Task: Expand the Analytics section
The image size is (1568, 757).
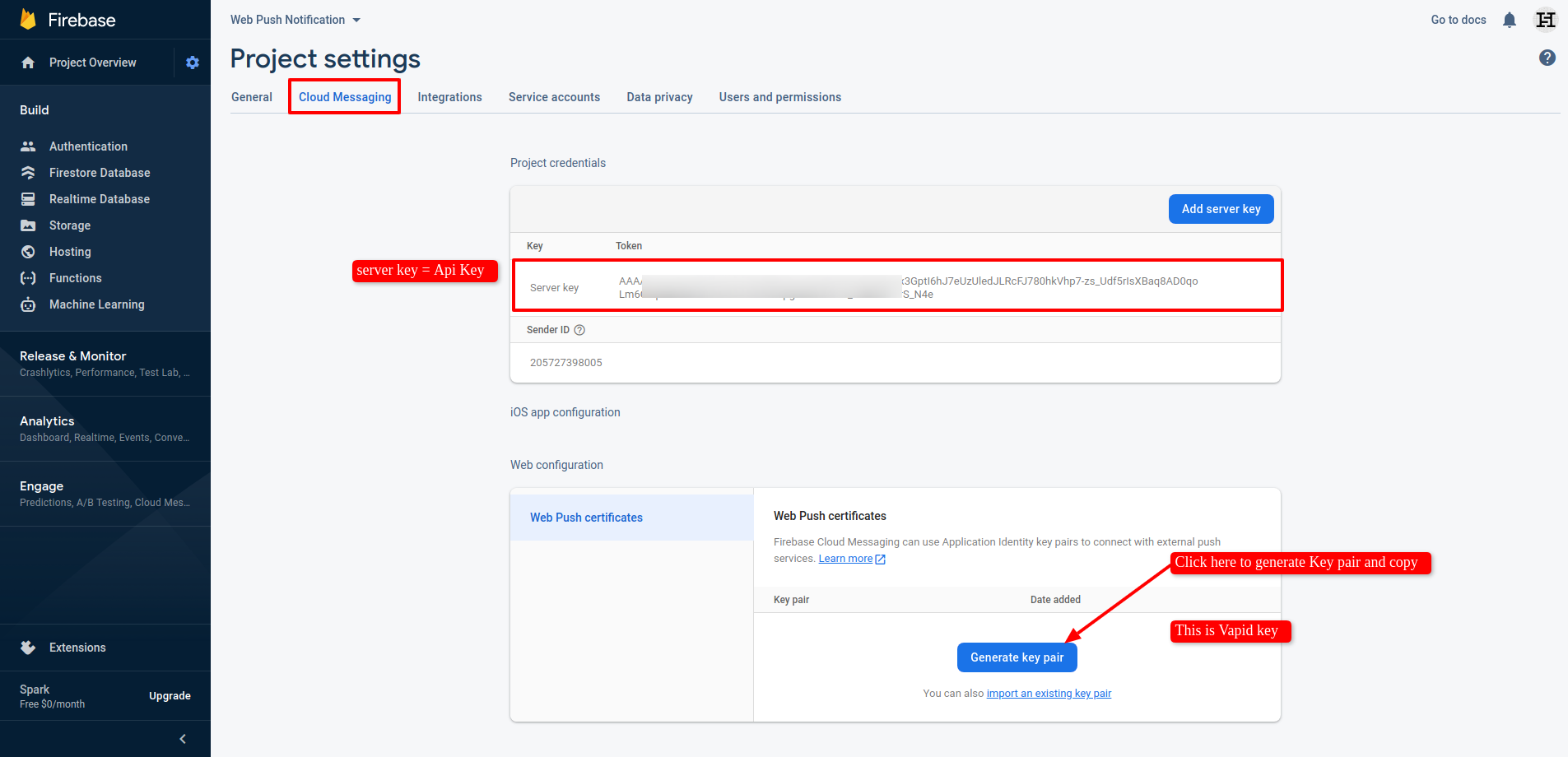Action: click(105, 429)
